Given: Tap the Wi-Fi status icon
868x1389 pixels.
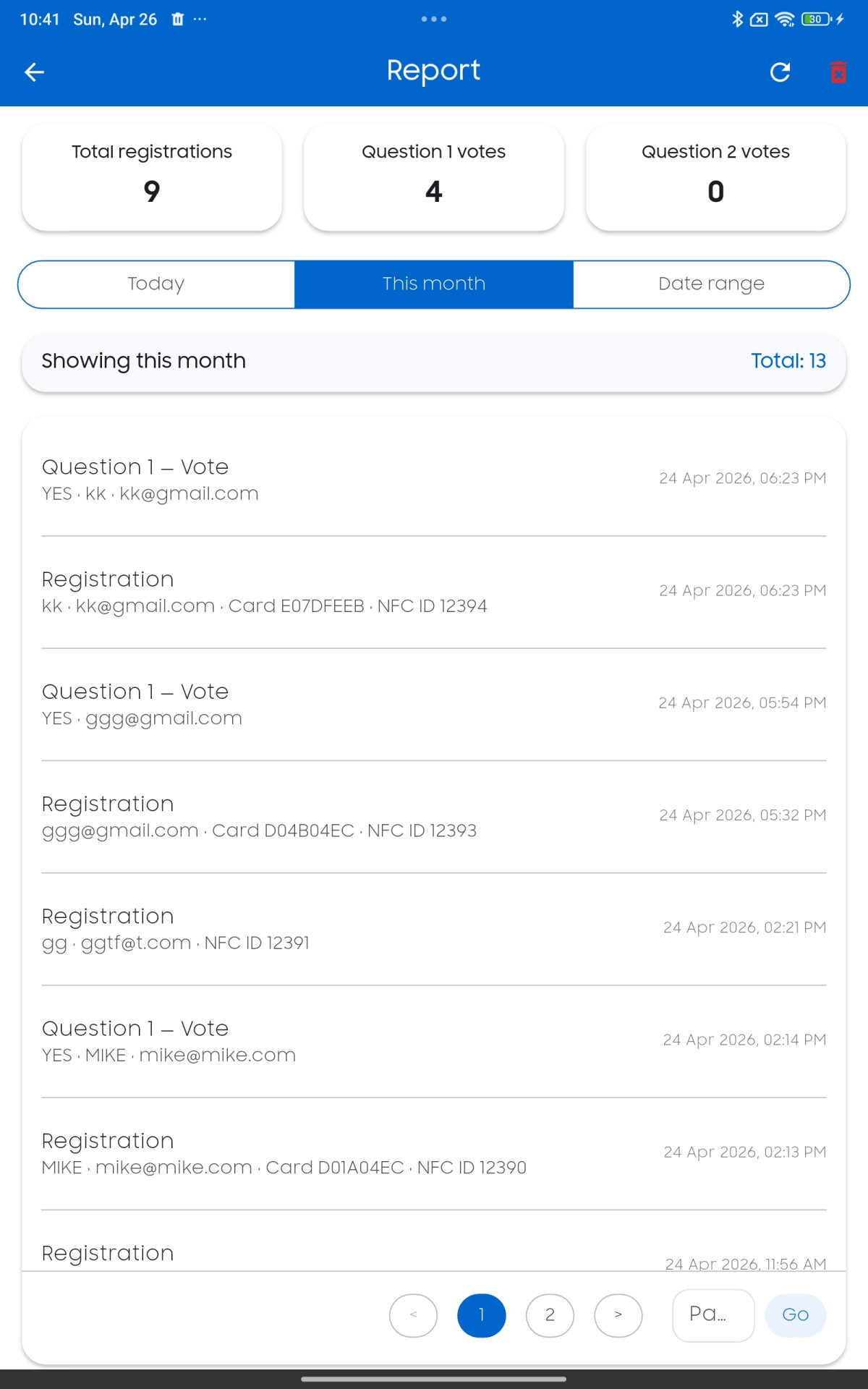Looking at the screenshot, I should [784, 20].
